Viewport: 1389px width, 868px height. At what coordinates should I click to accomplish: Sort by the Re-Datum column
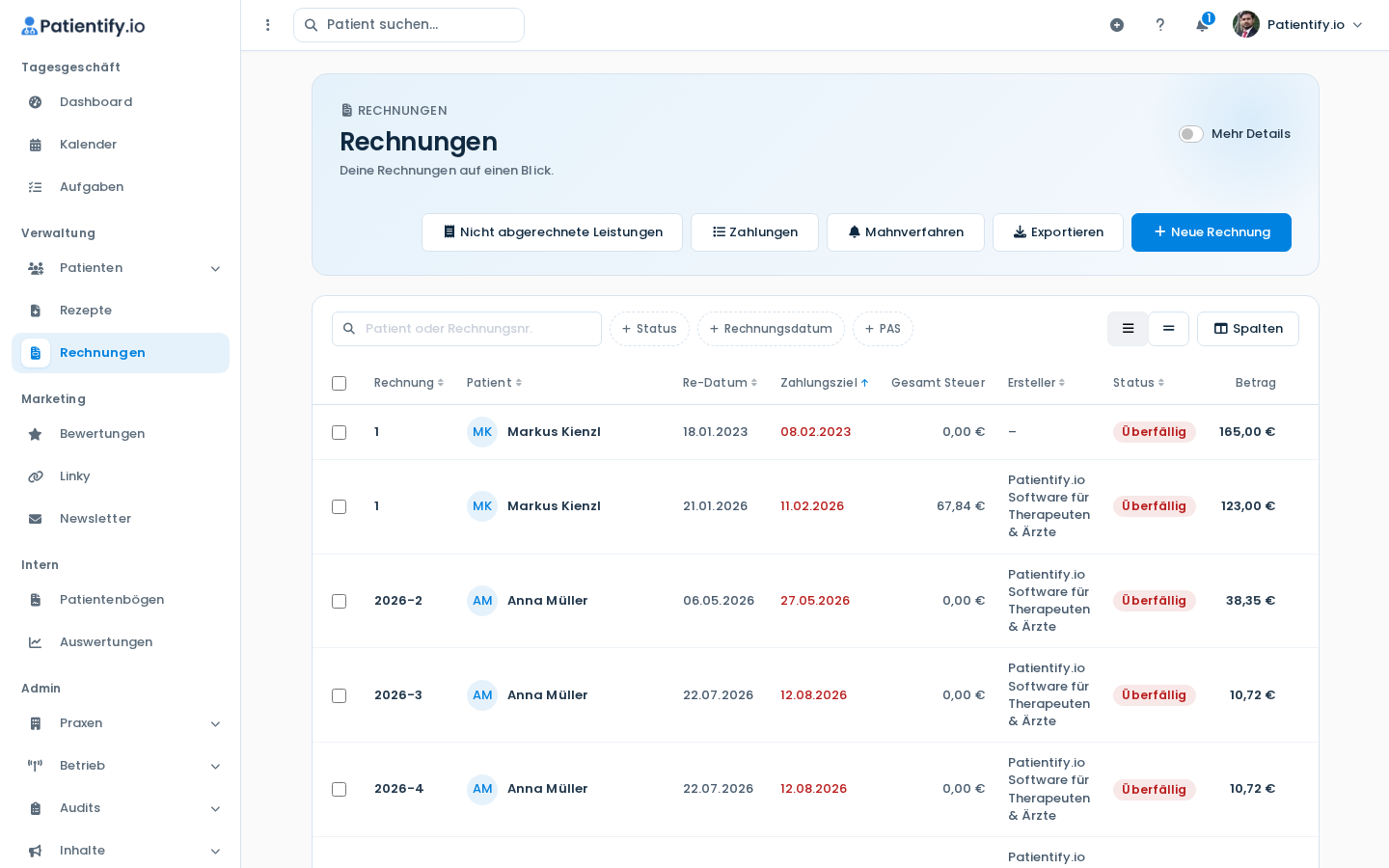pyautogui.click(x=720, y=383)
